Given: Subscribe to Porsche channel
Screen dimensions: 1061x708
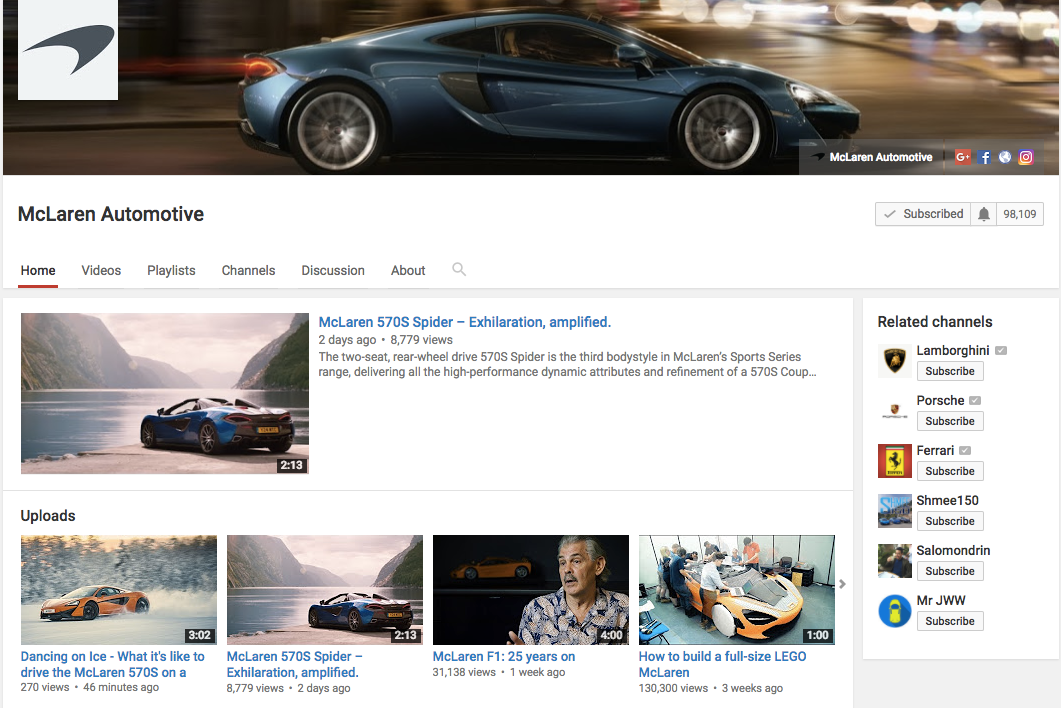Looking at the screenshot, I should (x=950, y=421).
